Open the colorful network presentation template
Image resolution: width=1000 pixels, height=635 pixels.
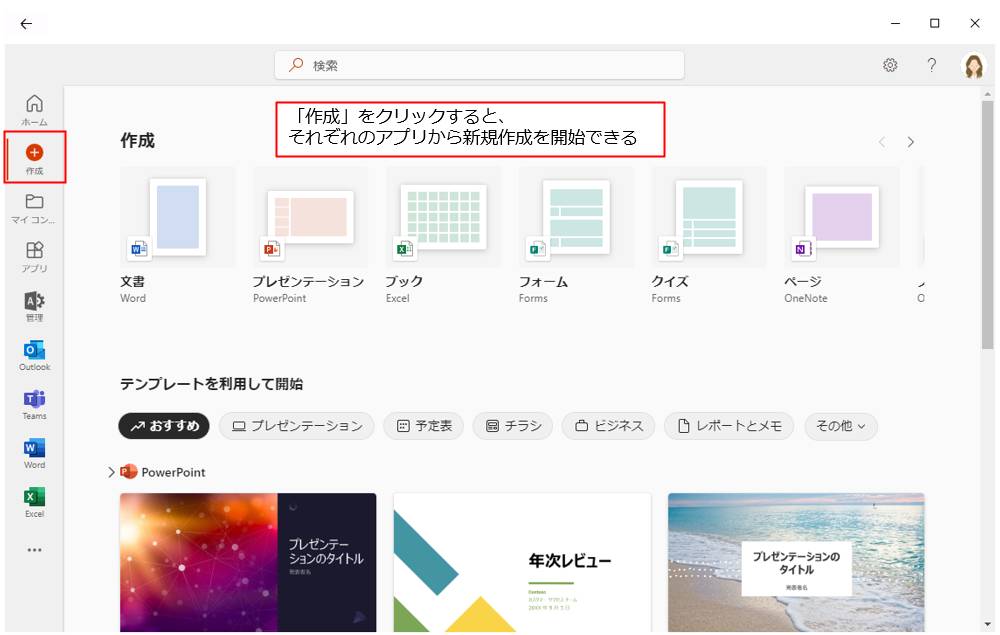pos(248,562)
